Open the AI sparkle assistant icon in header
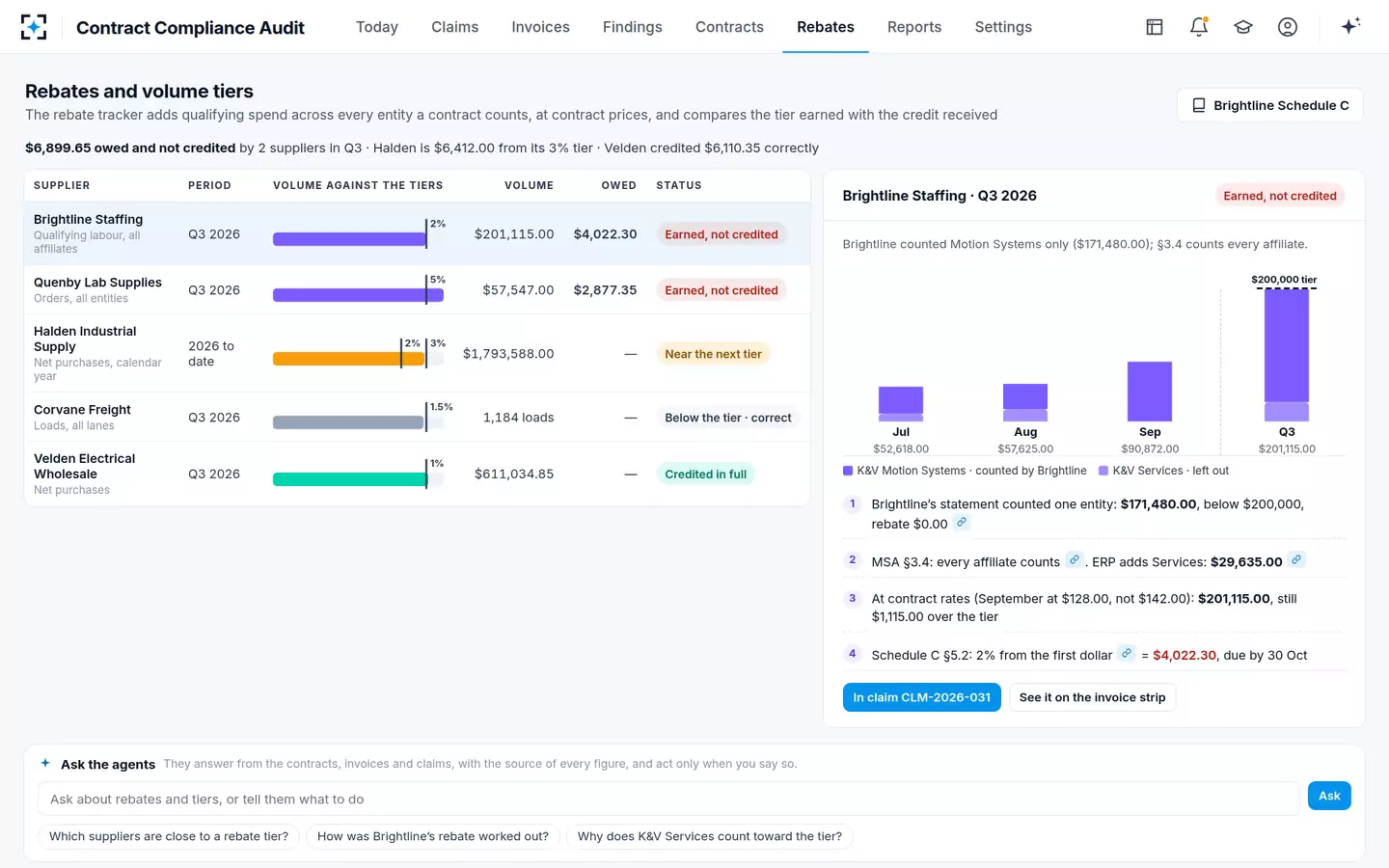Screen dimensions: 1389x868 (x=1350, y=26)
